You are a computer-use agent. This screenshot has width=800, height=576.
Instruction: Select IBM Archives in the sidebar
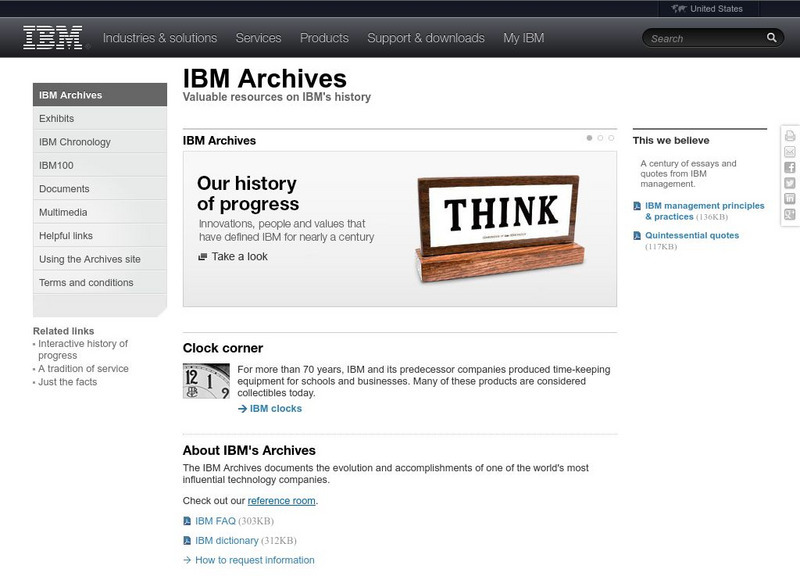[100, 95]
